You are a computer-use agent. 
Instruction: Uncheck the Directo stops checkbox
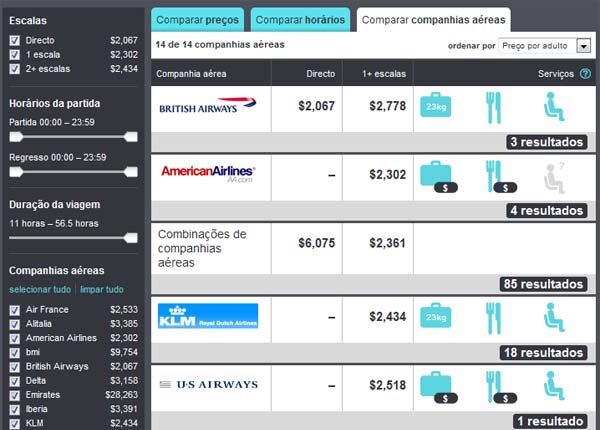click(14, 40)
